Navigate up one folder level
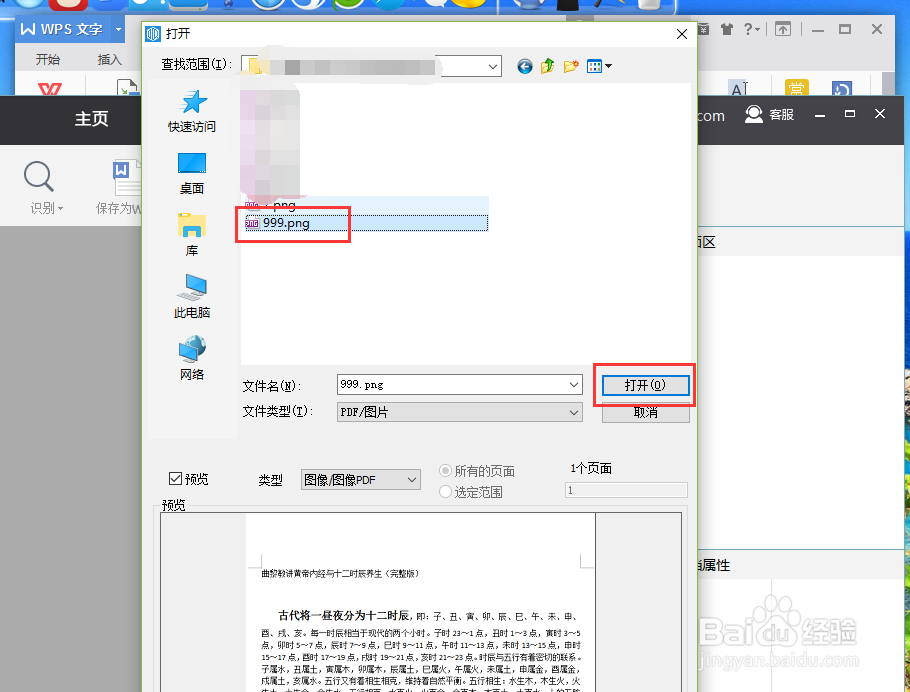The height and width of the screenshot is (692, 910). 547,66
